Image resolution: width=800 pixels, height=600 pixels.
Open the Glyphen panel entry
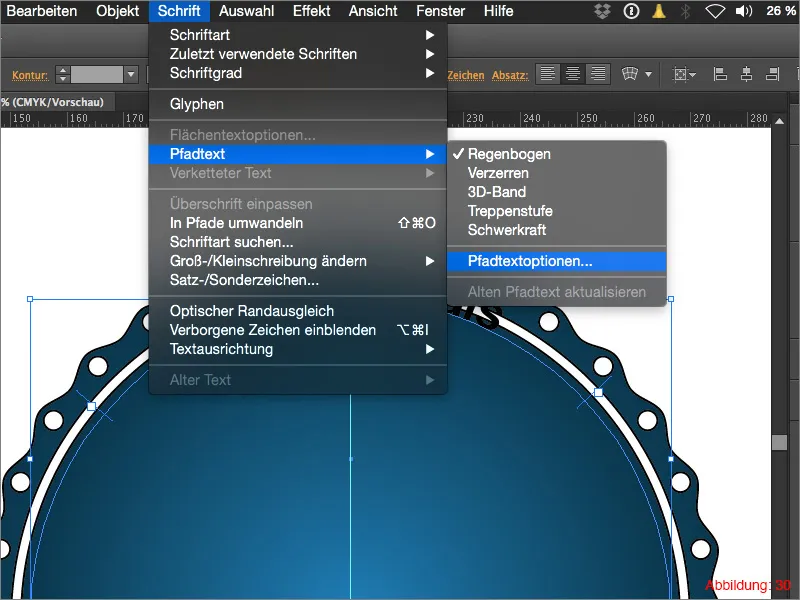(298, 104)
